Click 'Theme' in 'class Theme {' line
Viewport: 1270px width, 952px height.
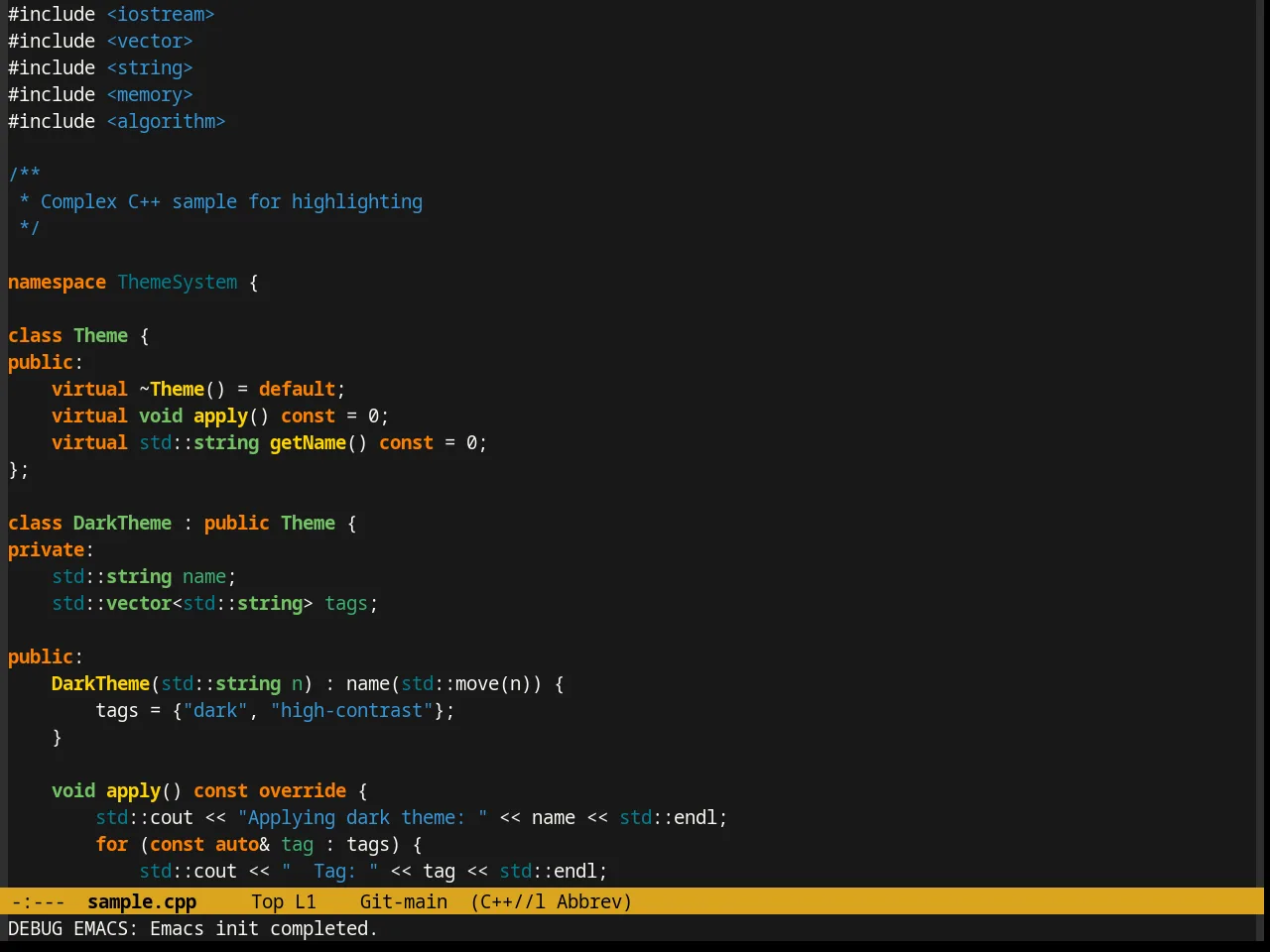pos(100,335)
